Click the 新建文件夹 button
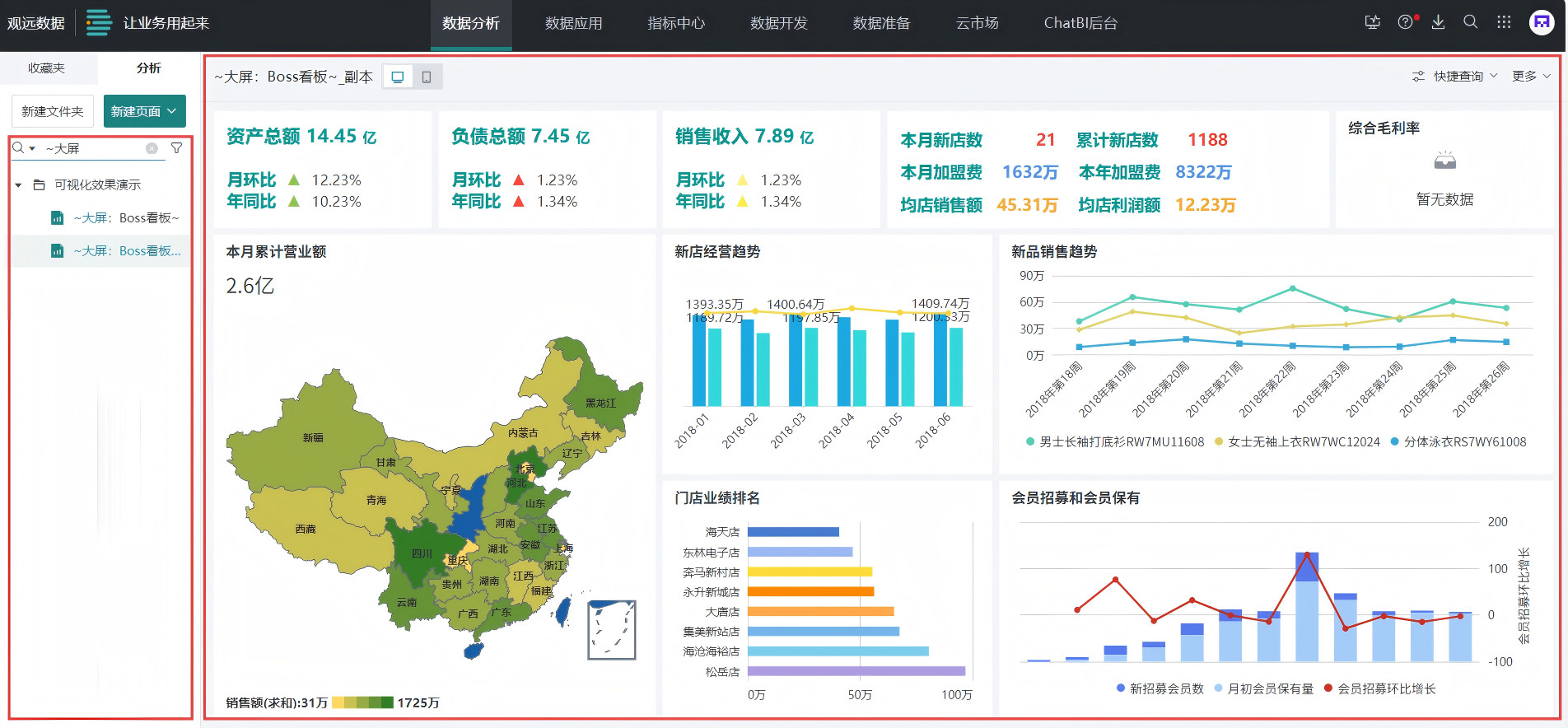Image resolution: width=1568 pixels, height=728 pixels. pyautogui.click(x=53, y=111)
